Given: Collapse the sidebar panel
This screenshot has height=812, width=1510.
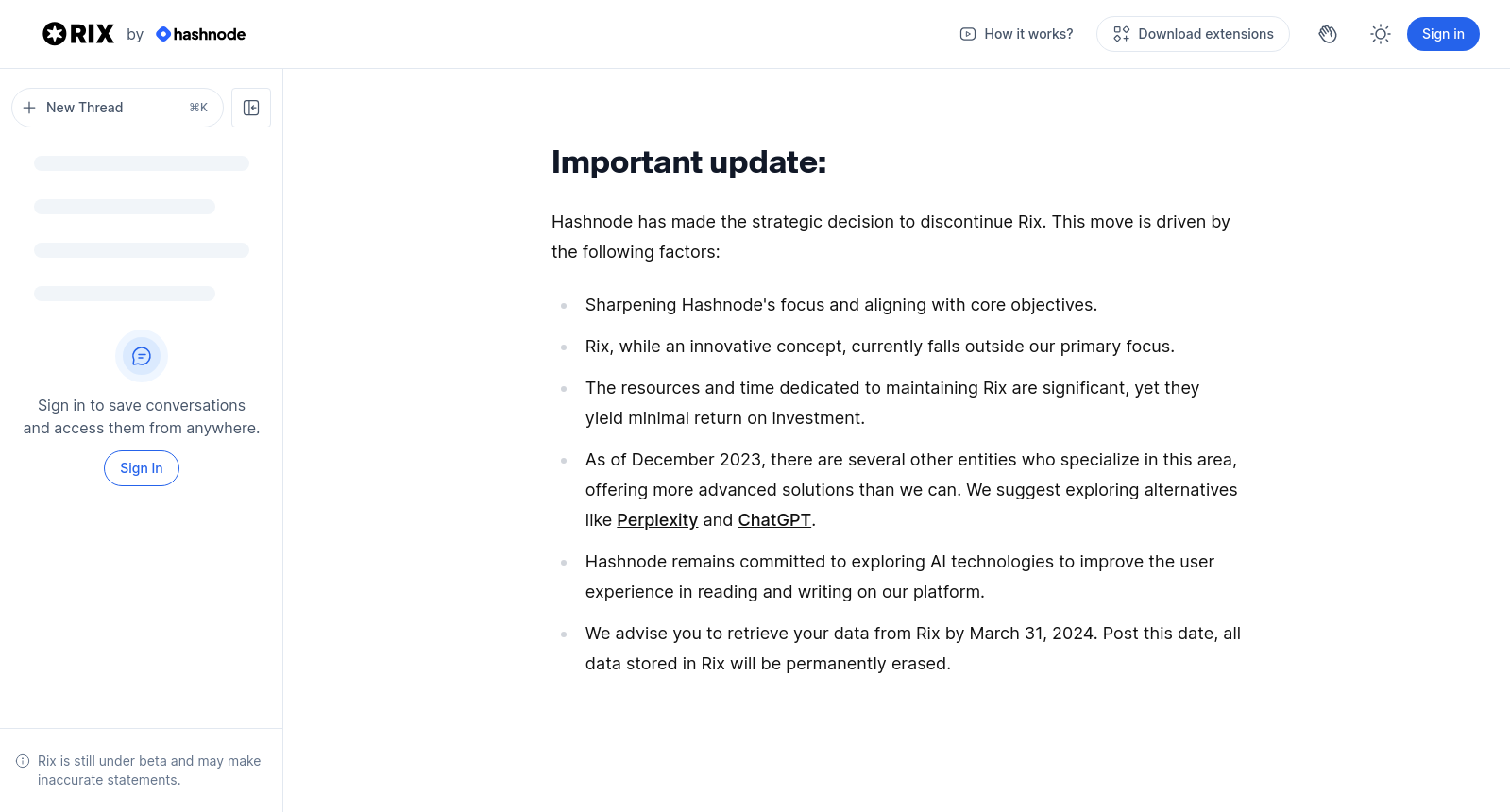Looking at the screenshot, I should (251, 108).
